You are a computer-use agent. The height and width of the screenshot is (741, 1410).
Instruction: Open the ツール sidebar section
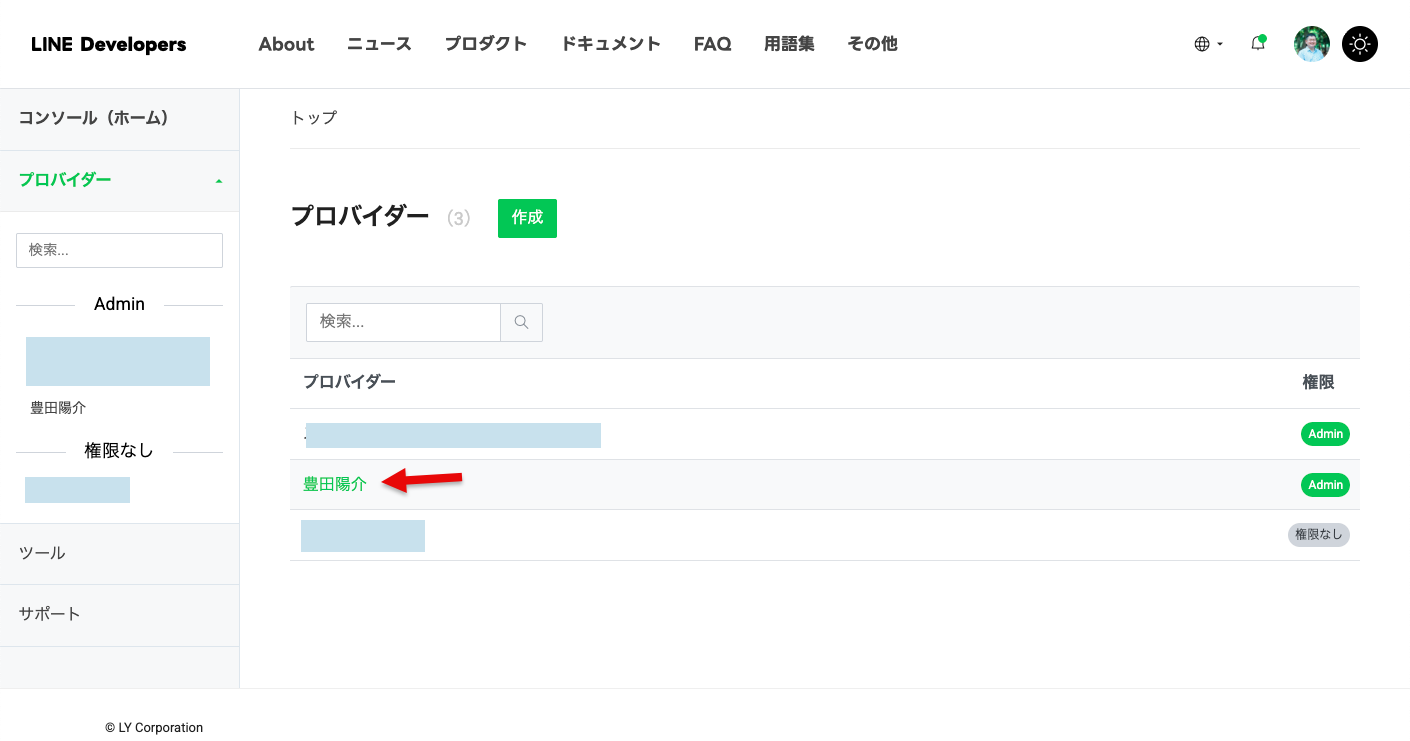click(x=120, y=553)
